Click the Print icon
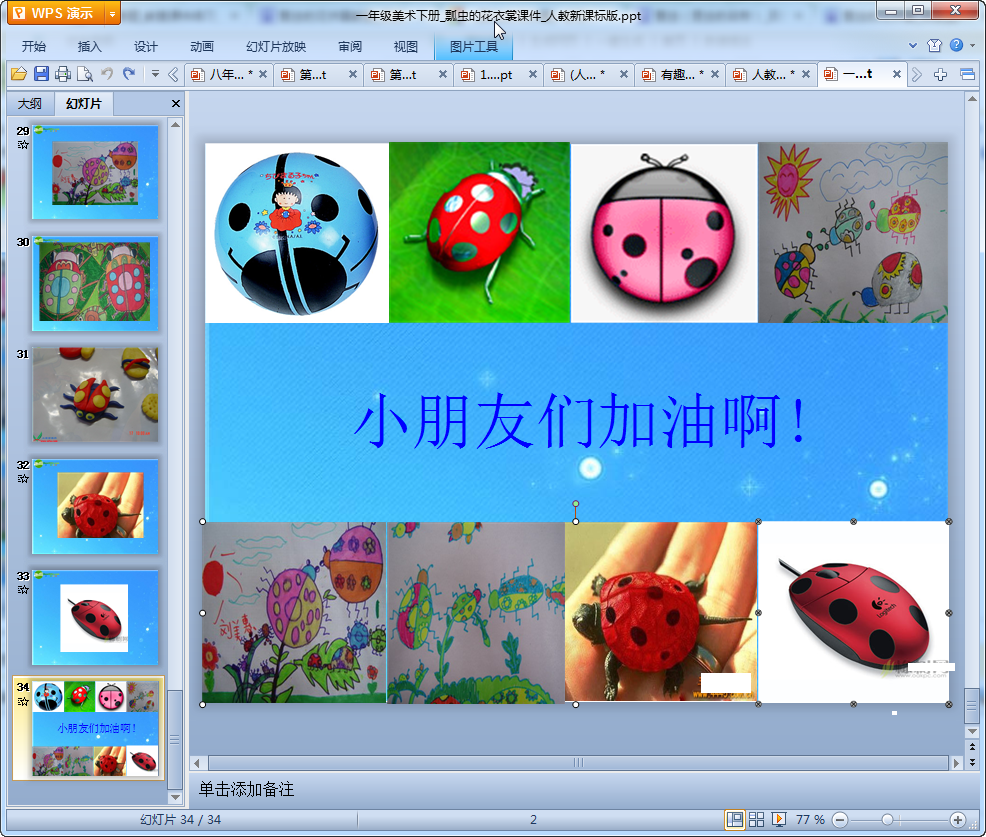 click(x=63, y=74)
